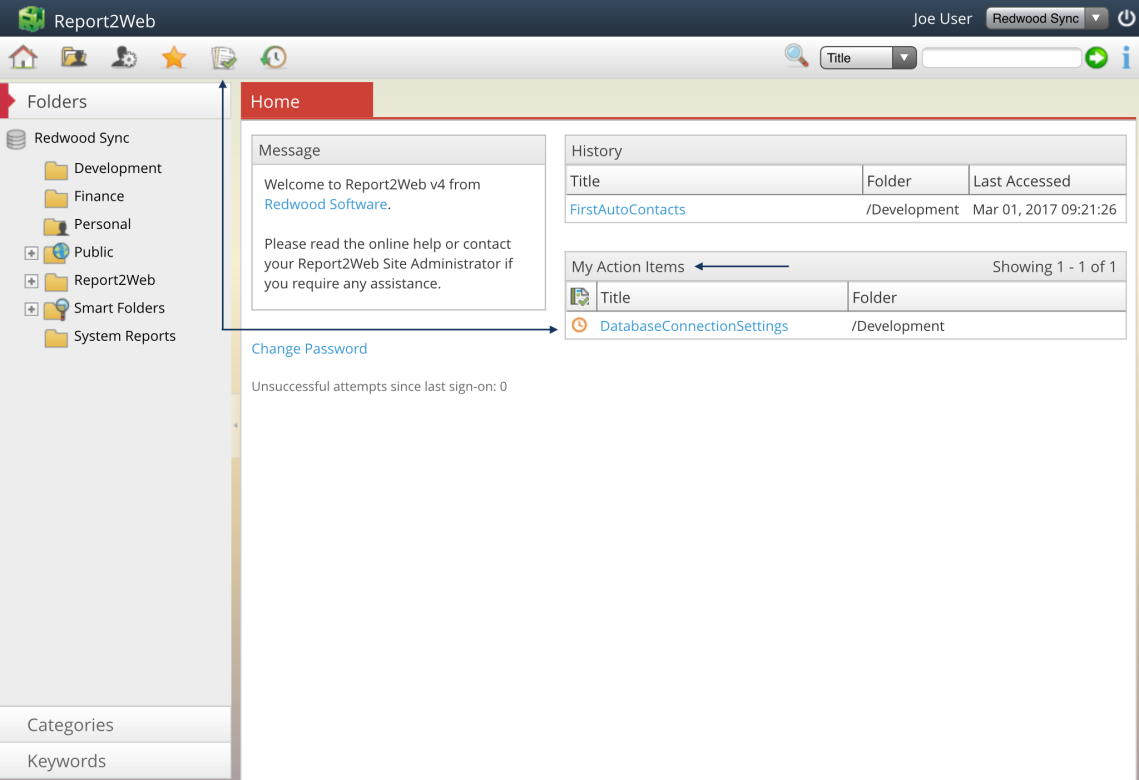Viewport: 1139px width, 780px height.
Task: Open the Action Items toolbar icon
Action: click(x=223, y=57)
